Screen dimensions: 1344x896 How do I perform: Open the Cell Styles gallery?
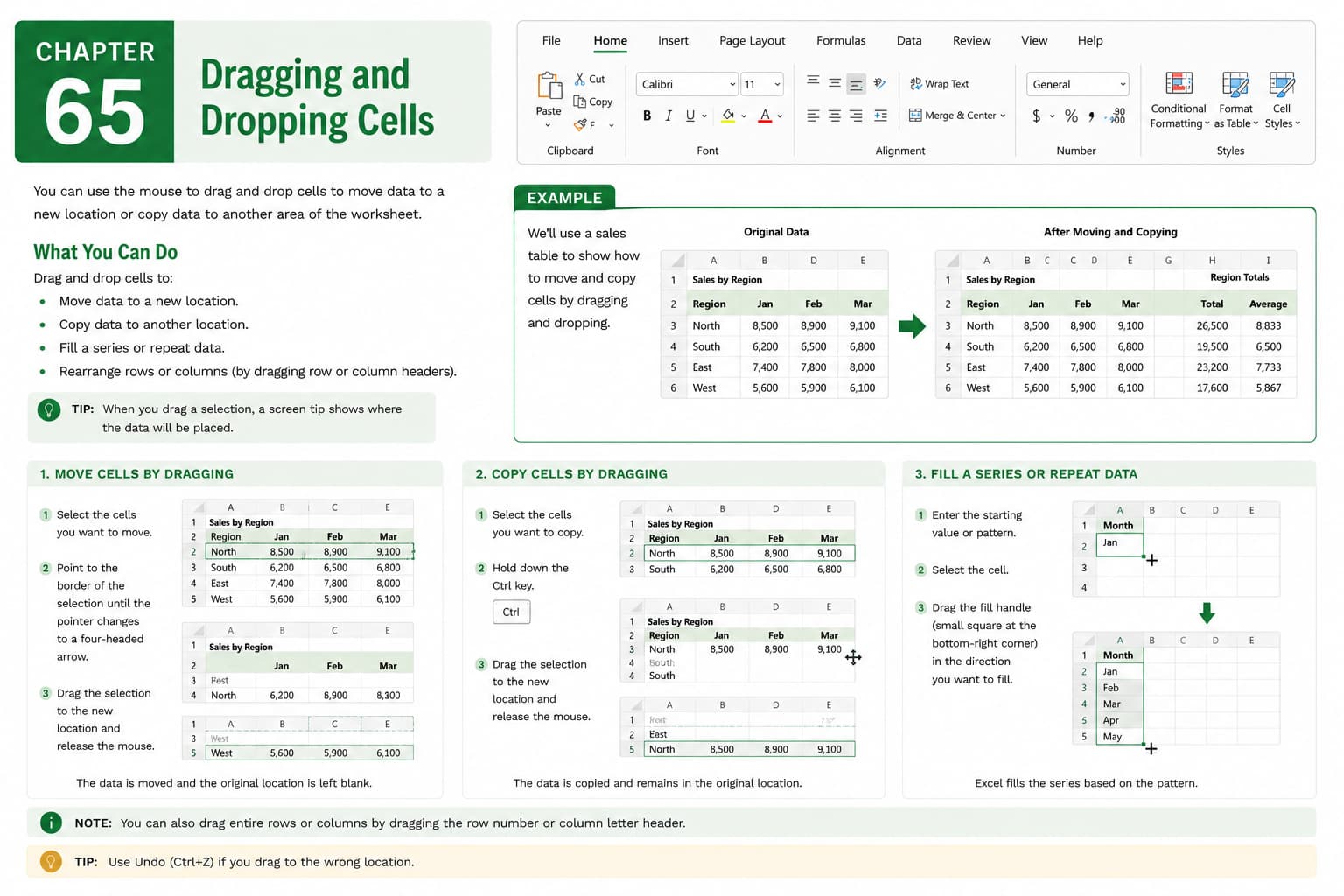click(x=1282, y=100)
